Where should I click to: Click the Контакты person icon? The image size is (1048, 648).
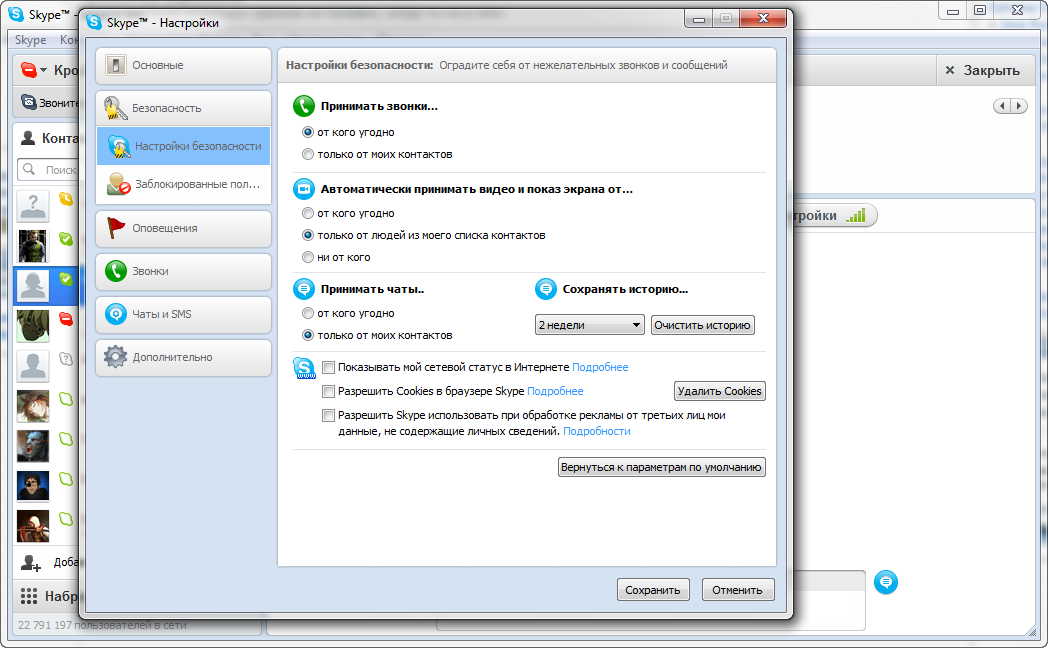tap(28, 138)
